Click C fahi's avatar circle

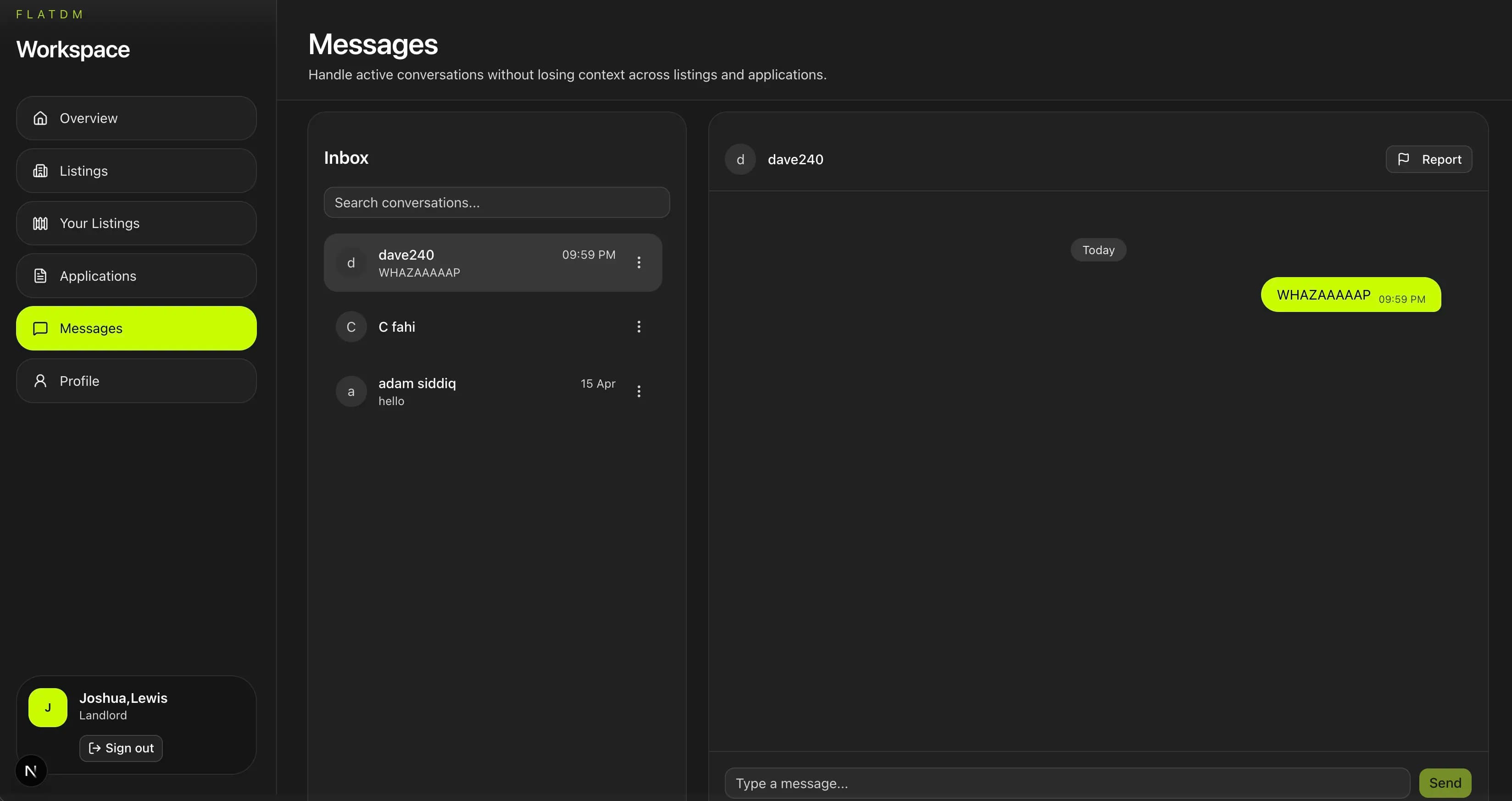point(351,327)
